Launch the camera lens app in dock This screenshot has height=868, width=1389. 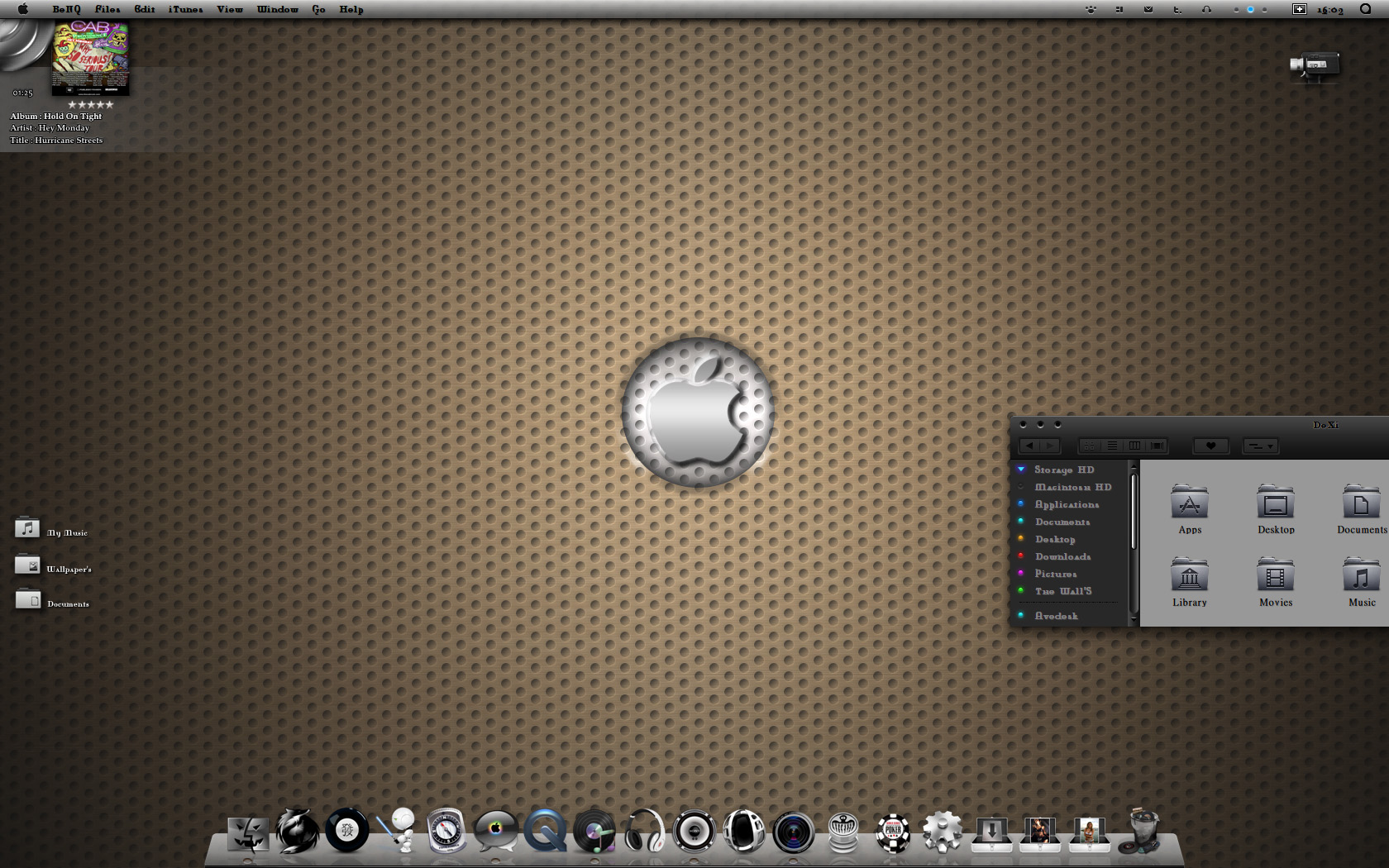click(x=794, y=832)
